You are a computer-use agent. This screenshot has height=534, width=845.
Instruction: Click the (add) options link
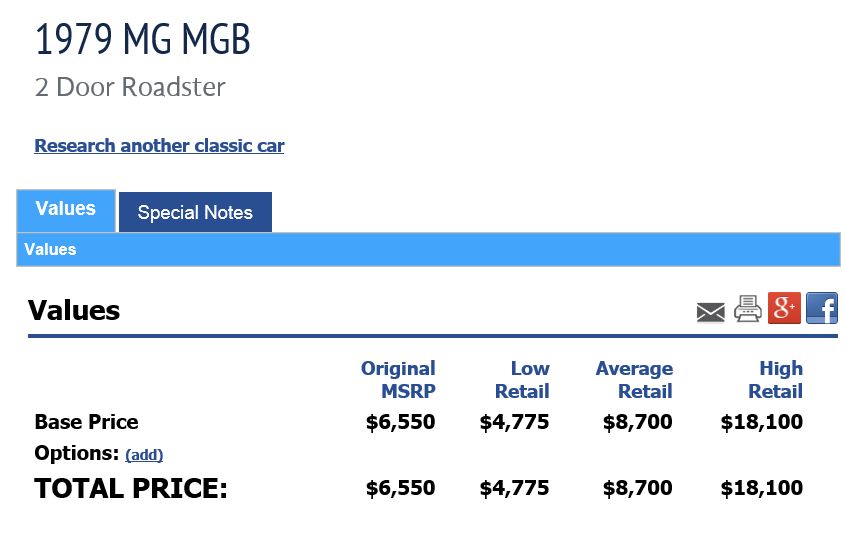pyautogui.click(x=144, y=455)
